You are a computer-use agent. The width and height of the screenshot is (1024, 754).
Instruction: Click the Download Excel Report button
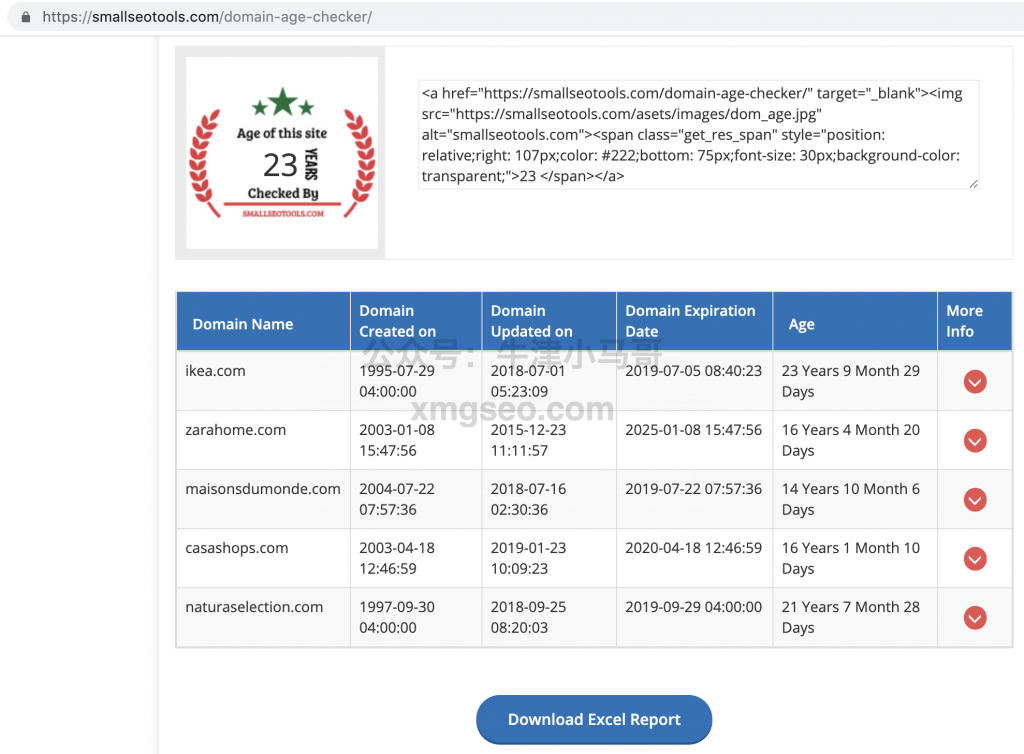coord(594,719)
